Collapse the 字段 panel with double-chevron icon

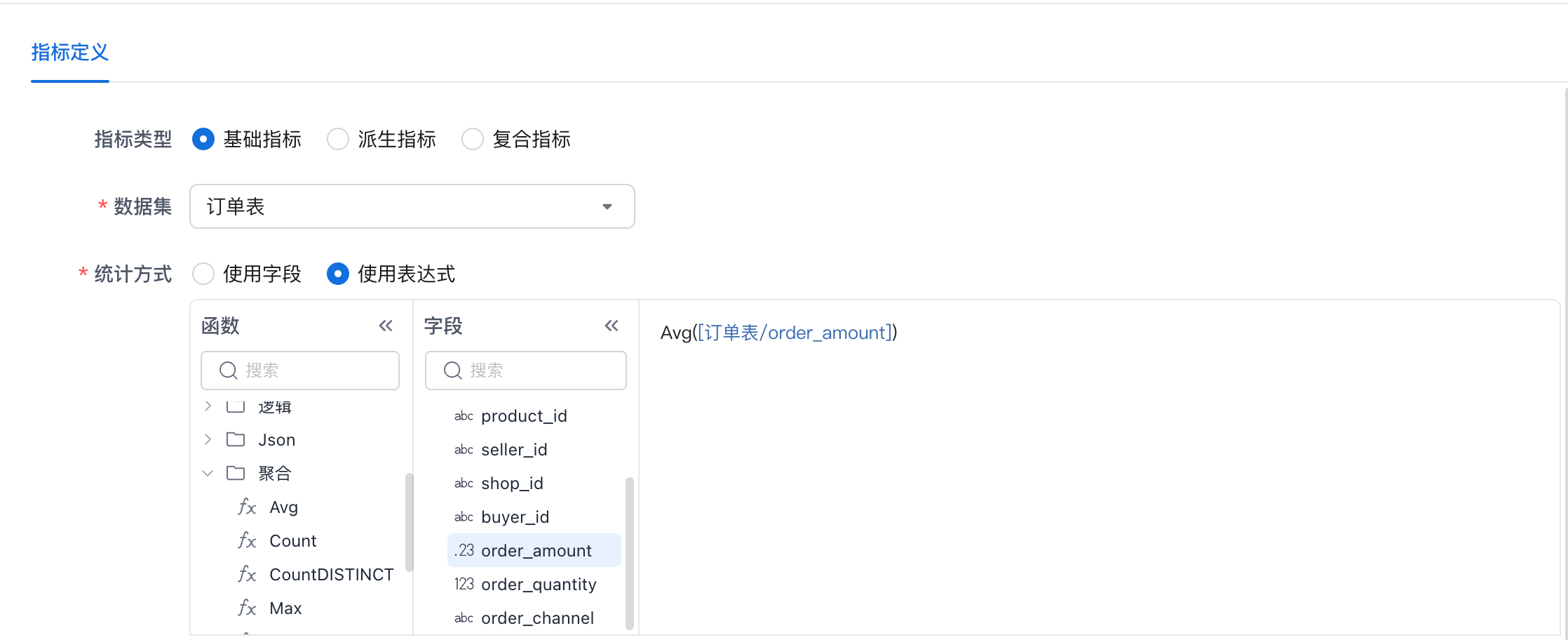[611, 326]
